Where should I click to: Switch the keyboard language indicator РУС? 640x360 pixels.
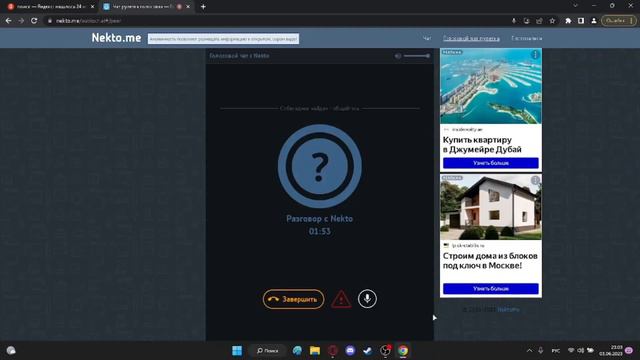point(556,351)
